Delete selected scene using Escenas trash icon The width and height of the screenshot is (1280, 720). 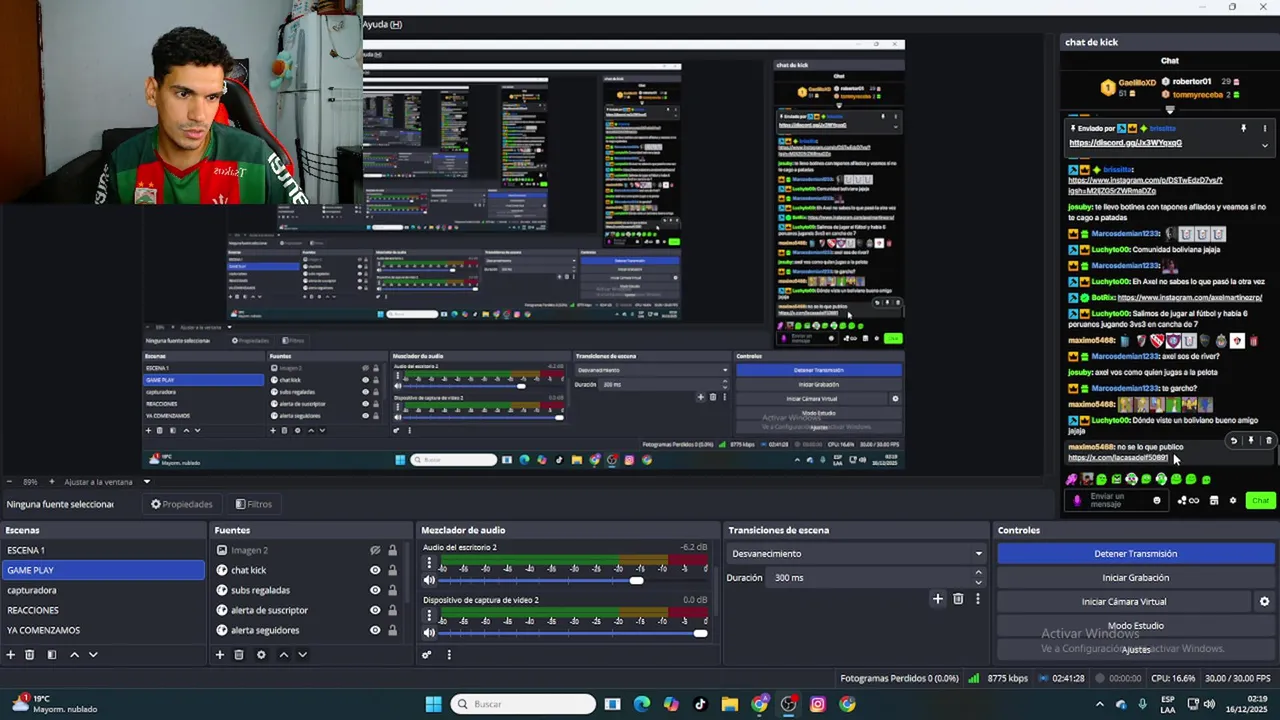tap(30, 655)
